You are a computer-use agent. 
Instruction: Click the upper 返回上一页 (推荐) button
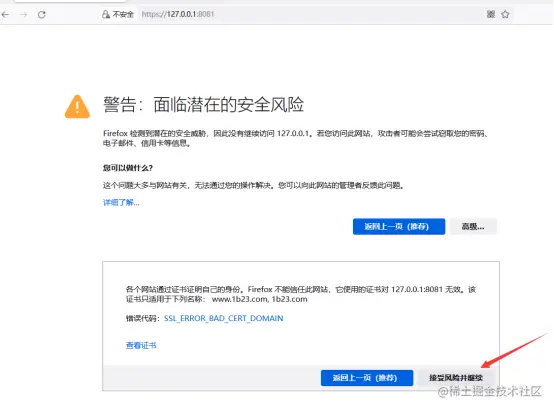point(399,227)
